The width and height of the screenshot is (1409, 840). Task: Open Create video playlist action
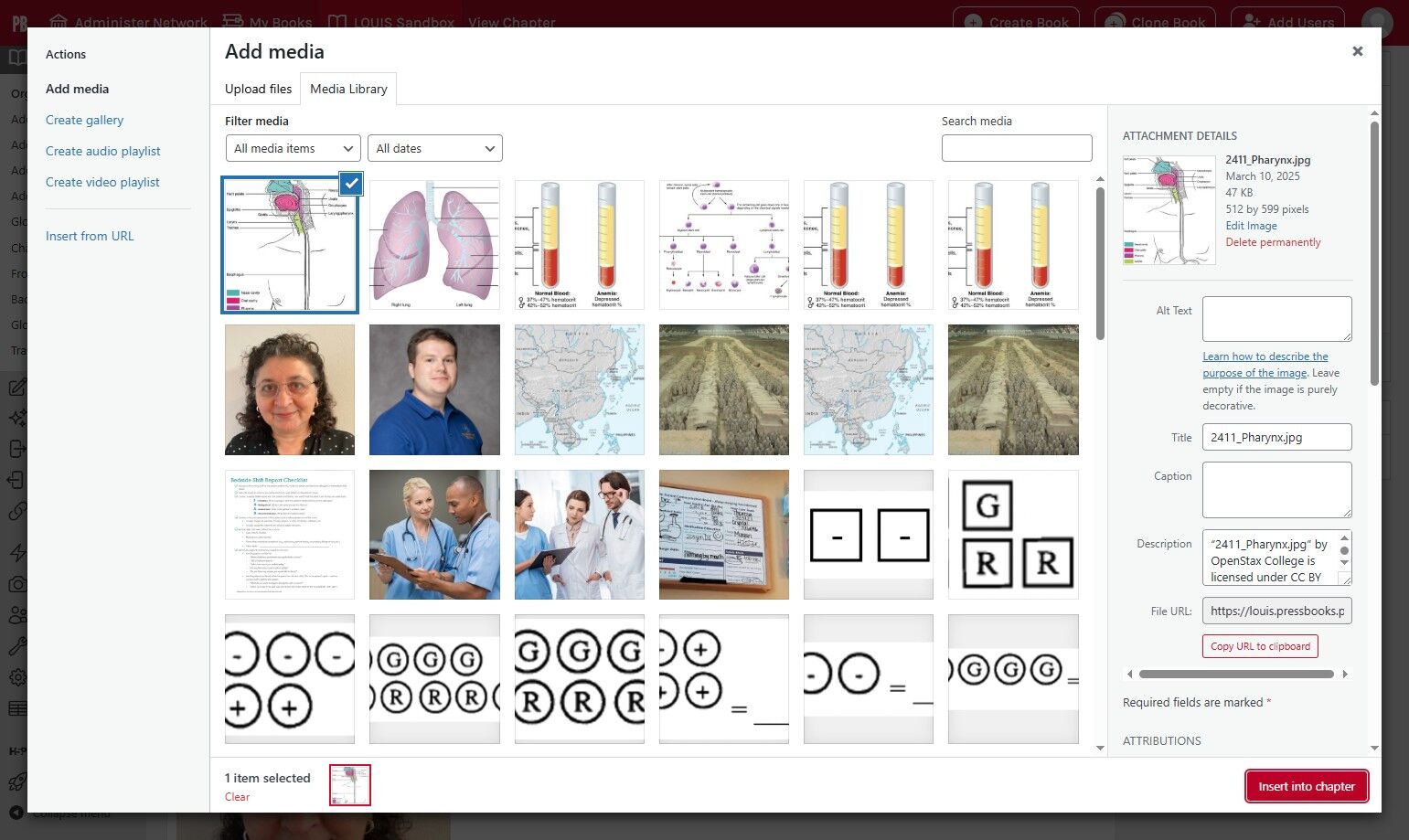pos(102,182)
